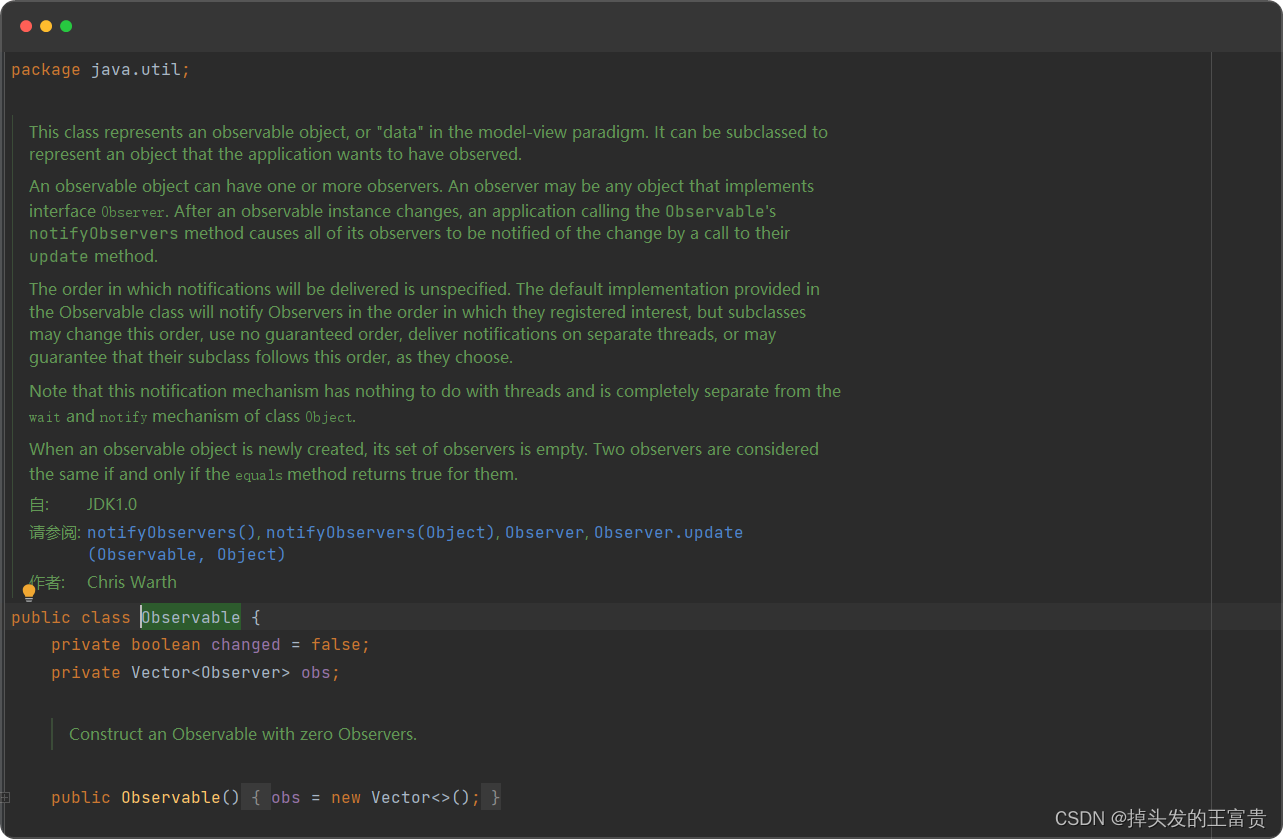This screenshot has height=839, width=1283.
Task: Click the yellow lightbulb intention icon
Action: tap(29, 593)
